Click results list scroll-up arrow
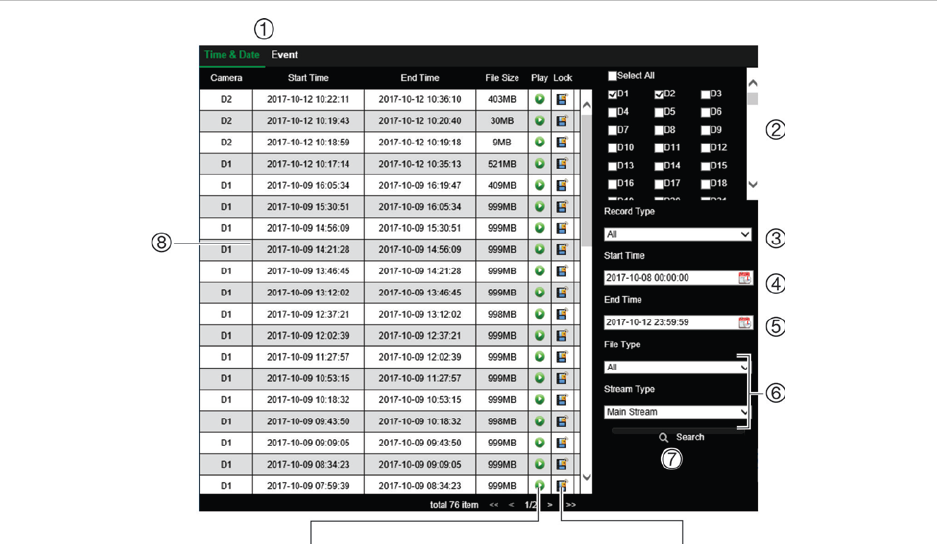The height and width of the screenshot is (544, 937). [586, 105]
